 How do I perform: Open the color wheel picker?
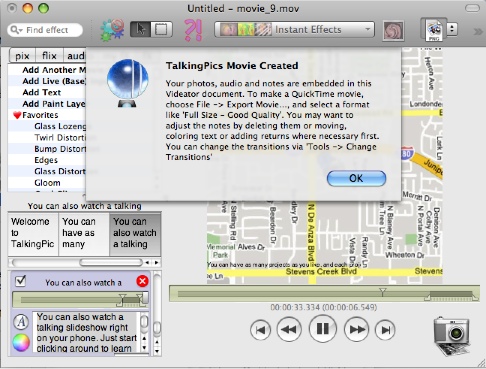21,343
